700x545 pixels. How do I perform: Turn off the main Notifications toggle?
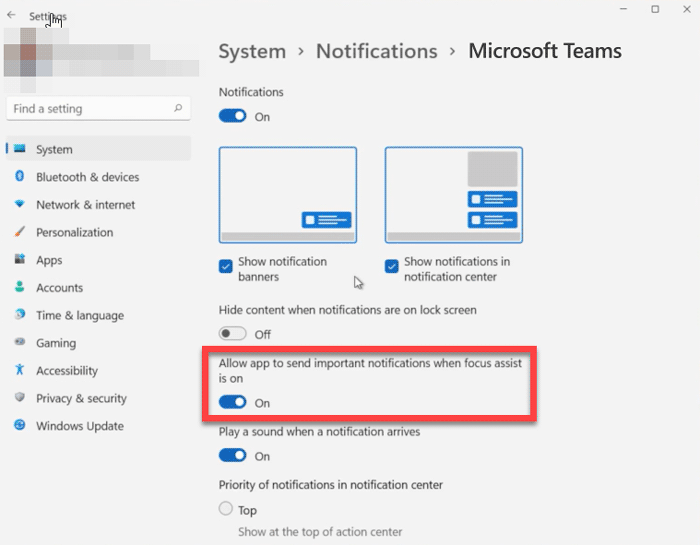232,116
